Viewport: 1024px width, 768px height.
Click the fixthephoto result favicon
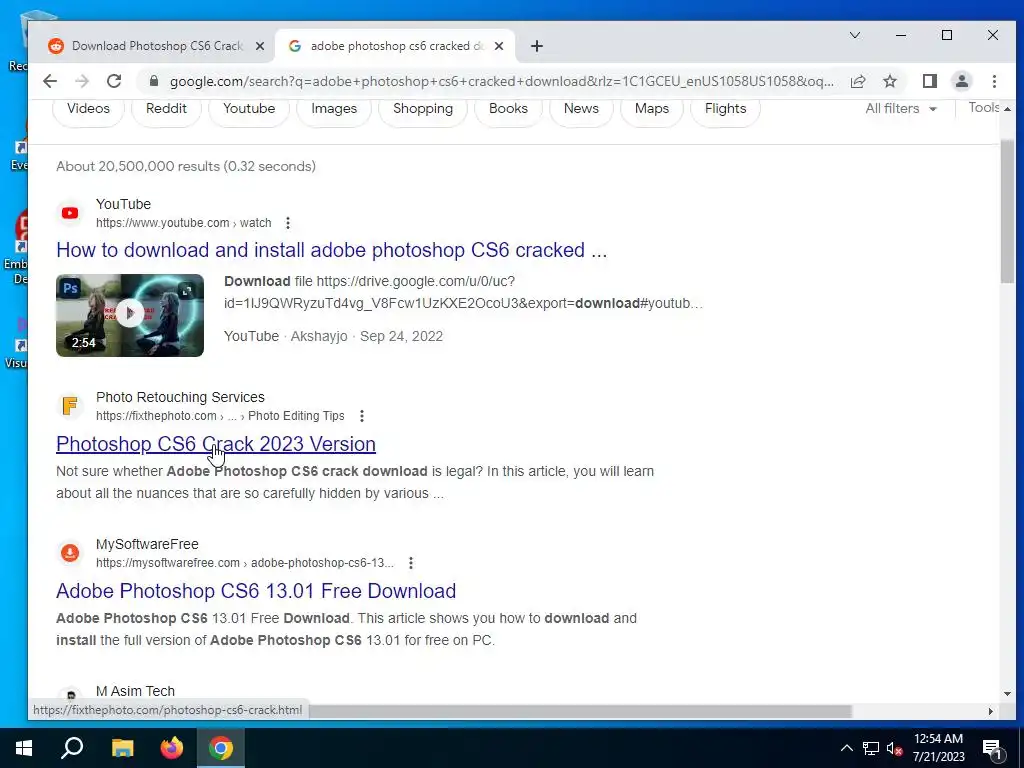pos(70,406)
